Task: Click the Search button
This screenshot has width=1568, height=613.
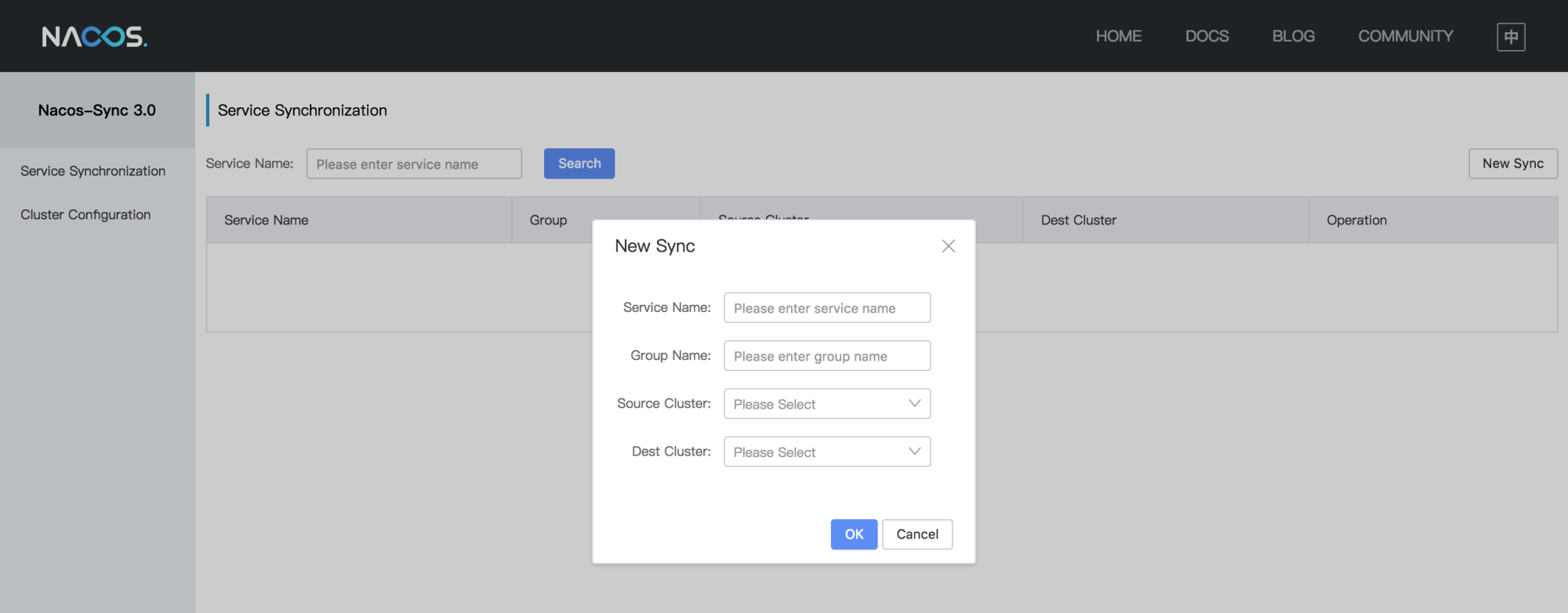Action: coord(579,164)
